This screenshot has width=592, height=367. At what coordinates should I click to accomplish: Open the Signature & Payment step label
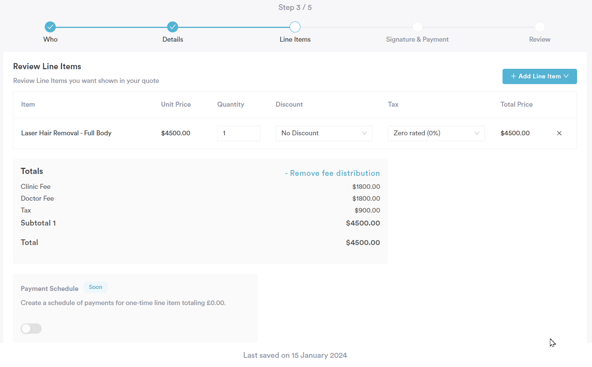[417, 39]
